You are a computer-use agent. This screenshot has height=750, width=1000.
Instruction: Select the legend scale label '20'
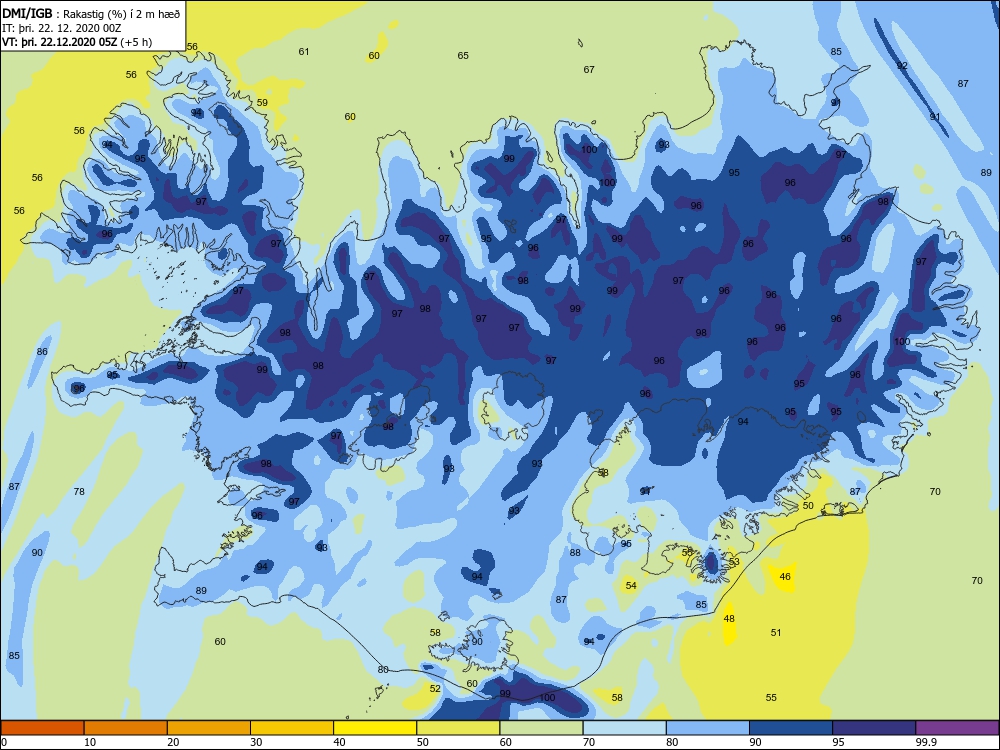tap(173, 742)
